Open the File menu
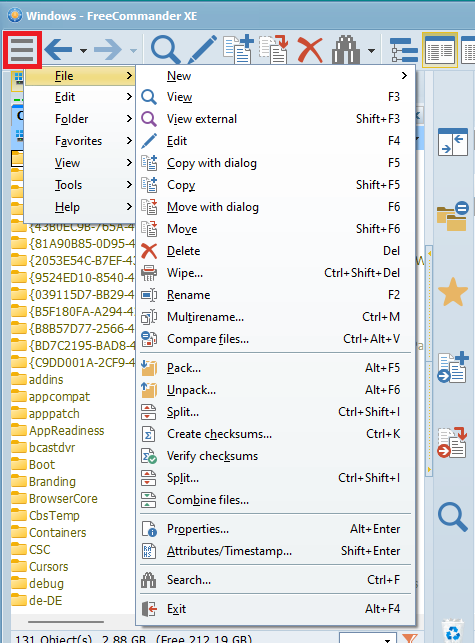The width and height of the screenshot is (475, 643). 80,75
